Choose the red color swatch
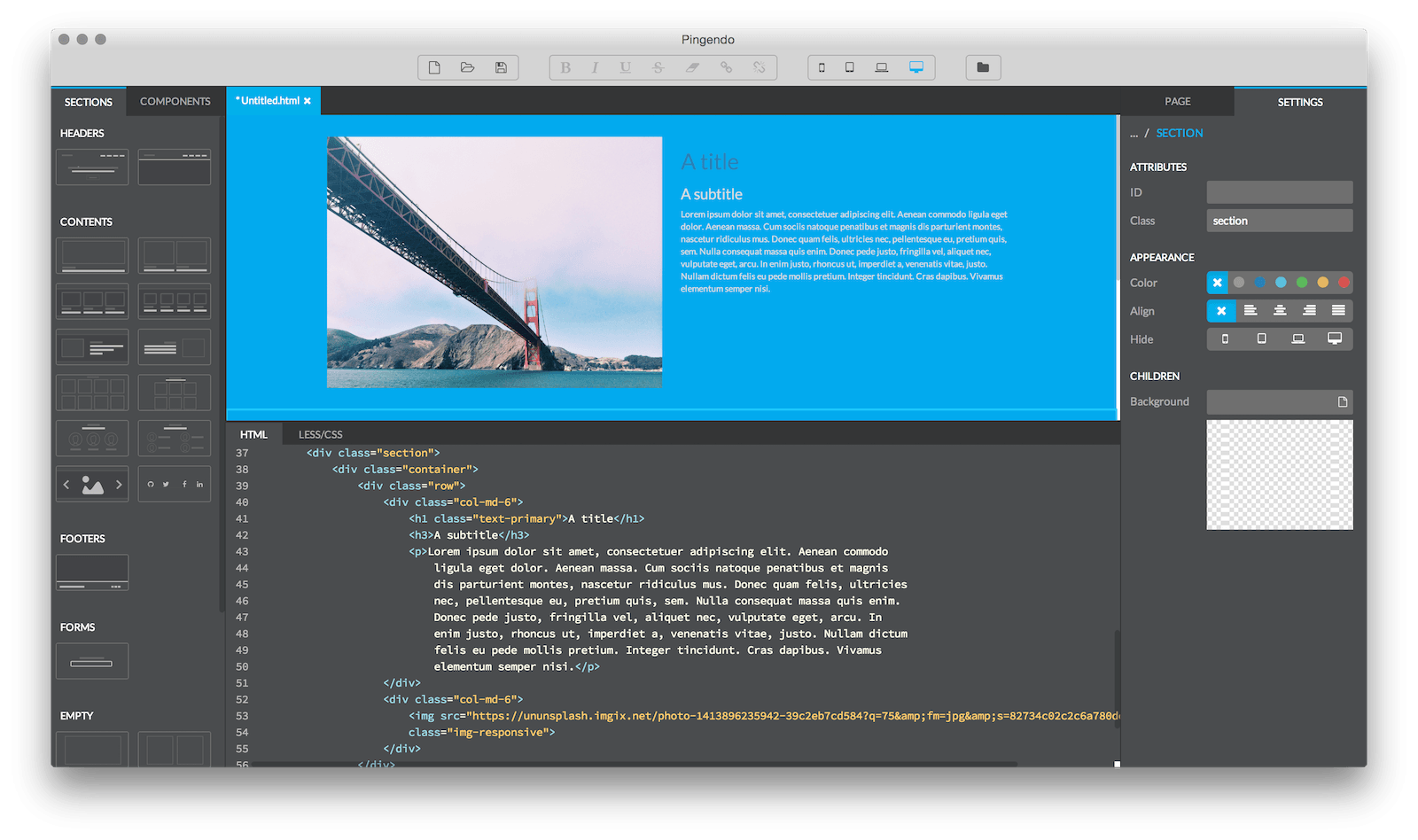Image resolution: width=1418 pixels, height=840 pixels. tap(1344, 283)
